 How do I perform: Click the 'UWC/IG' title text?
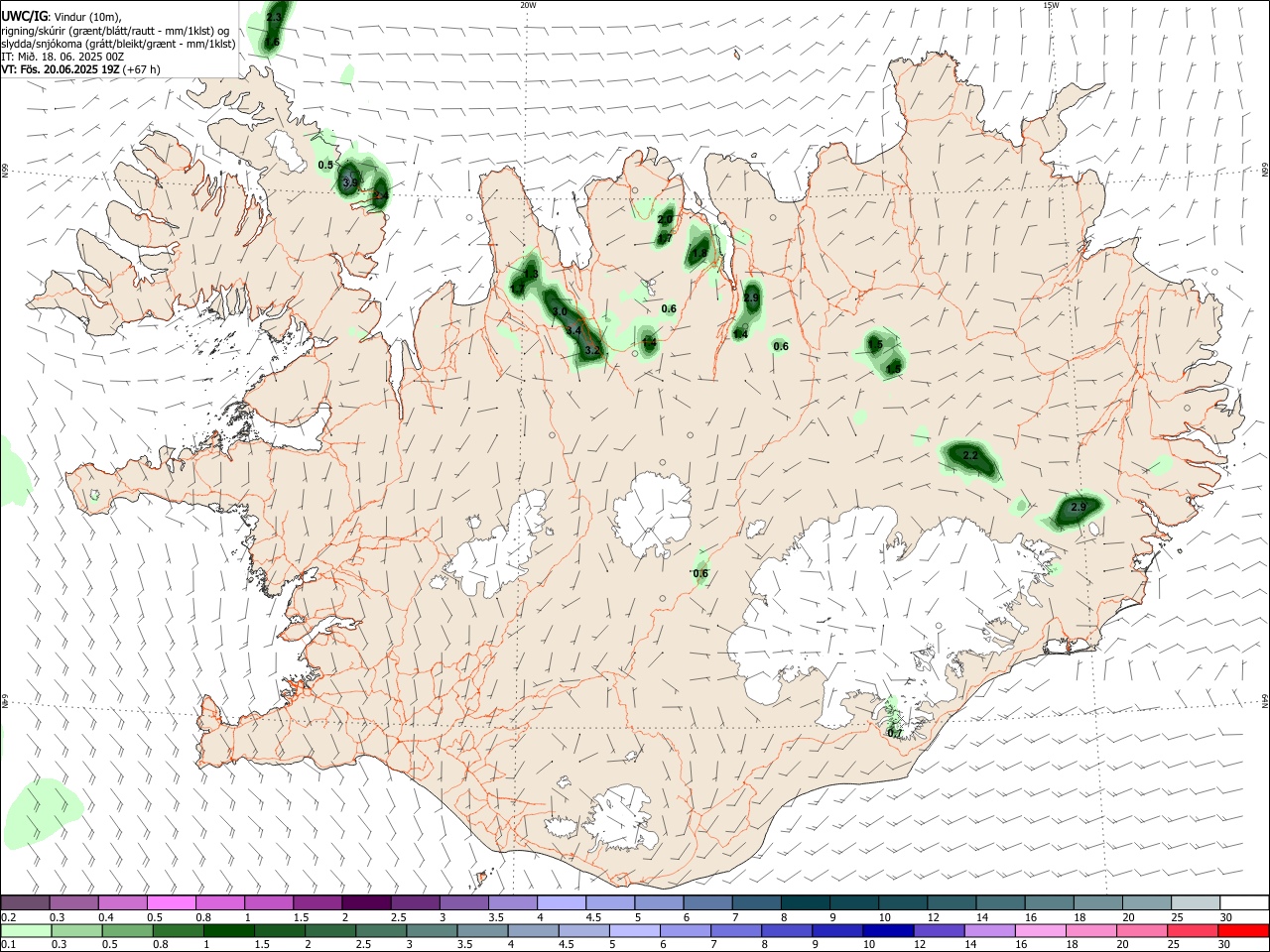(25, 17)
